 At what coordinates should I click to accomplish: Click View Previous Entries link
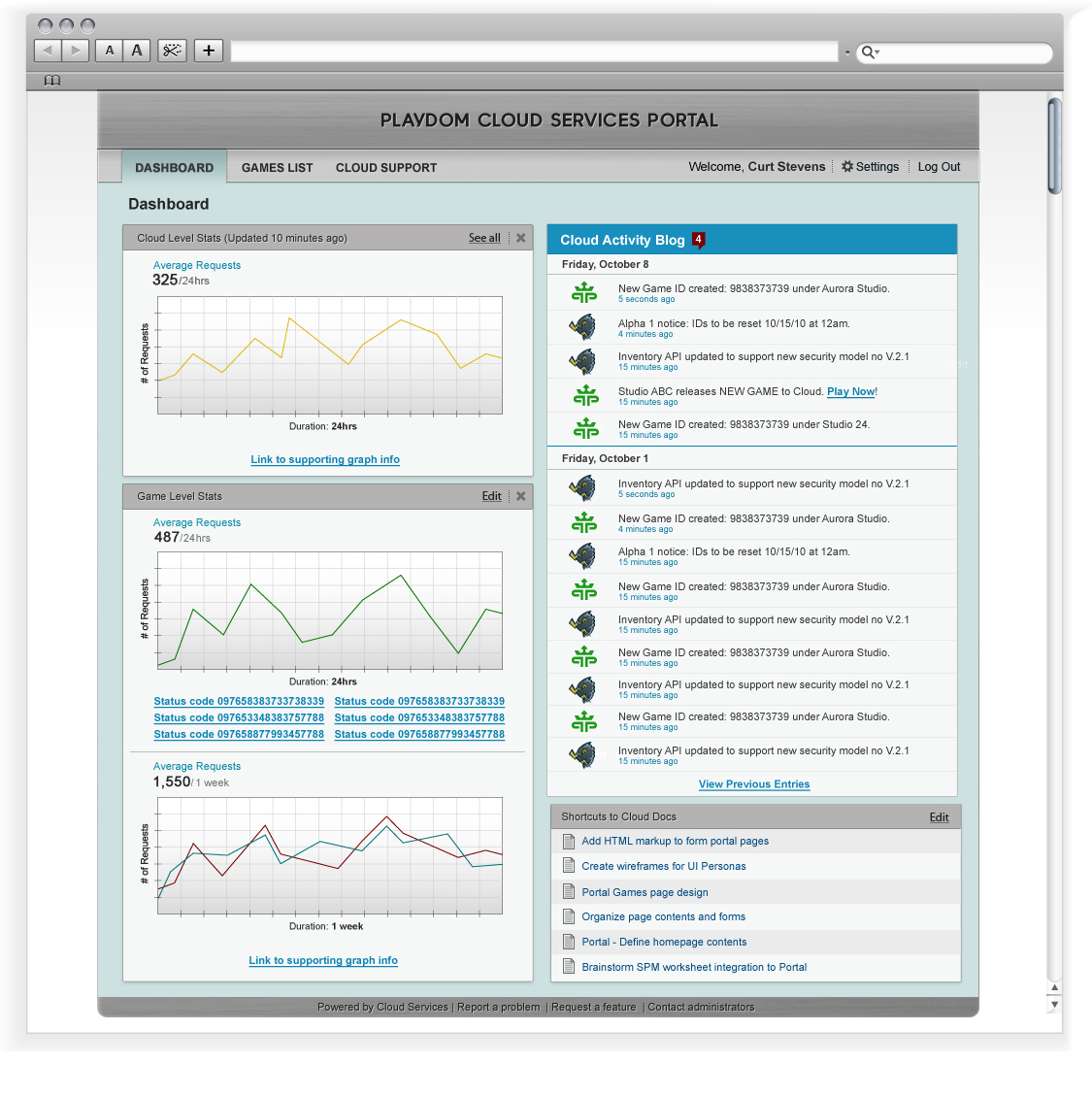point(754,784)
